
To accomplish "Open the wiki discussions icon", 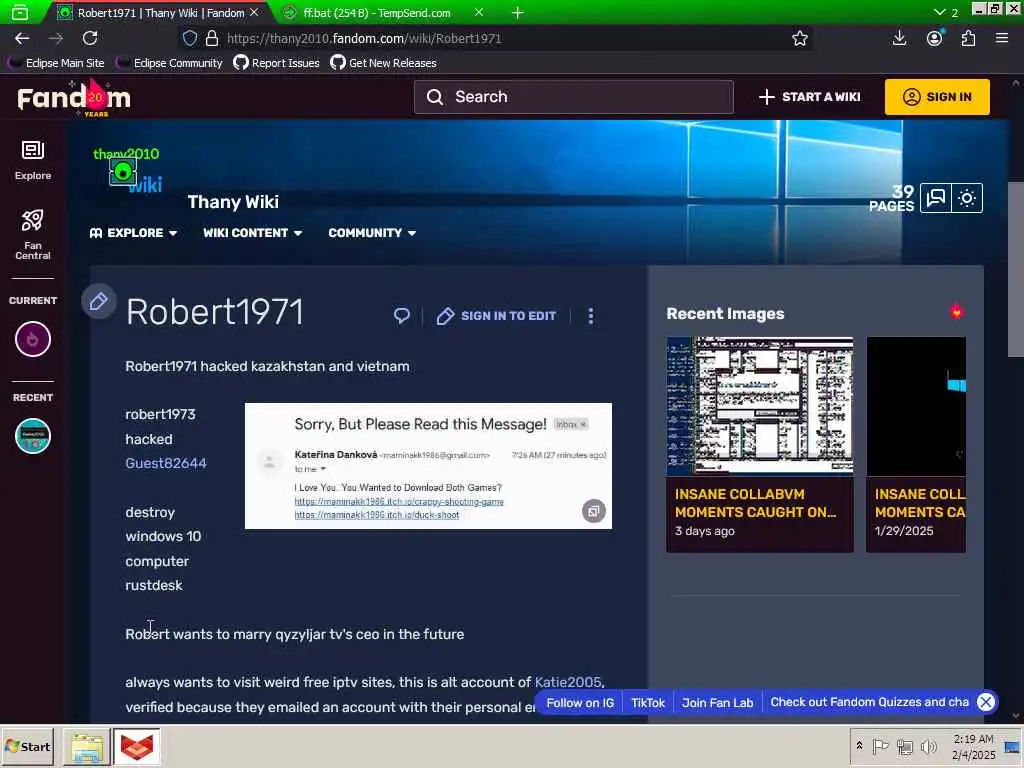I will [935, 198].
